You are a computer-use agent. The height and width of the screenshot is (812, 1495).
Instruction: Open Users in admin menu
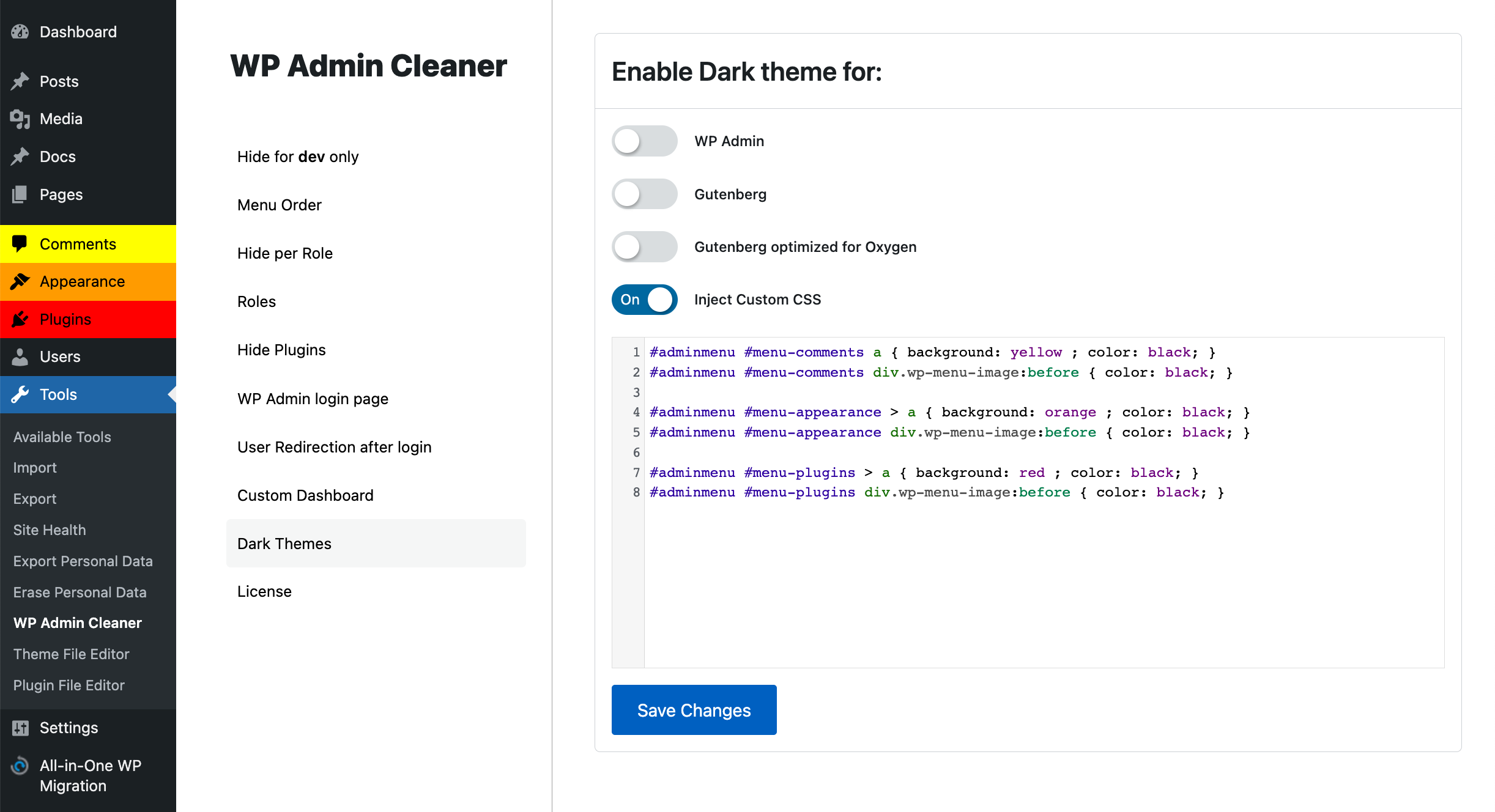click(88, 356)
